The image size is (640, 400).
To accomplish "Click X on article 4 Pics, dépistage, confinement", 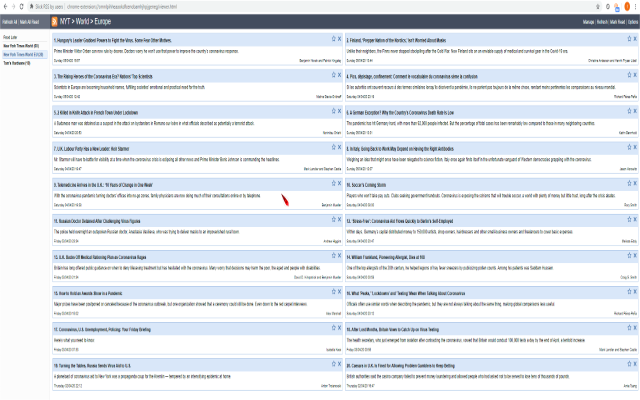I will 635,75.
